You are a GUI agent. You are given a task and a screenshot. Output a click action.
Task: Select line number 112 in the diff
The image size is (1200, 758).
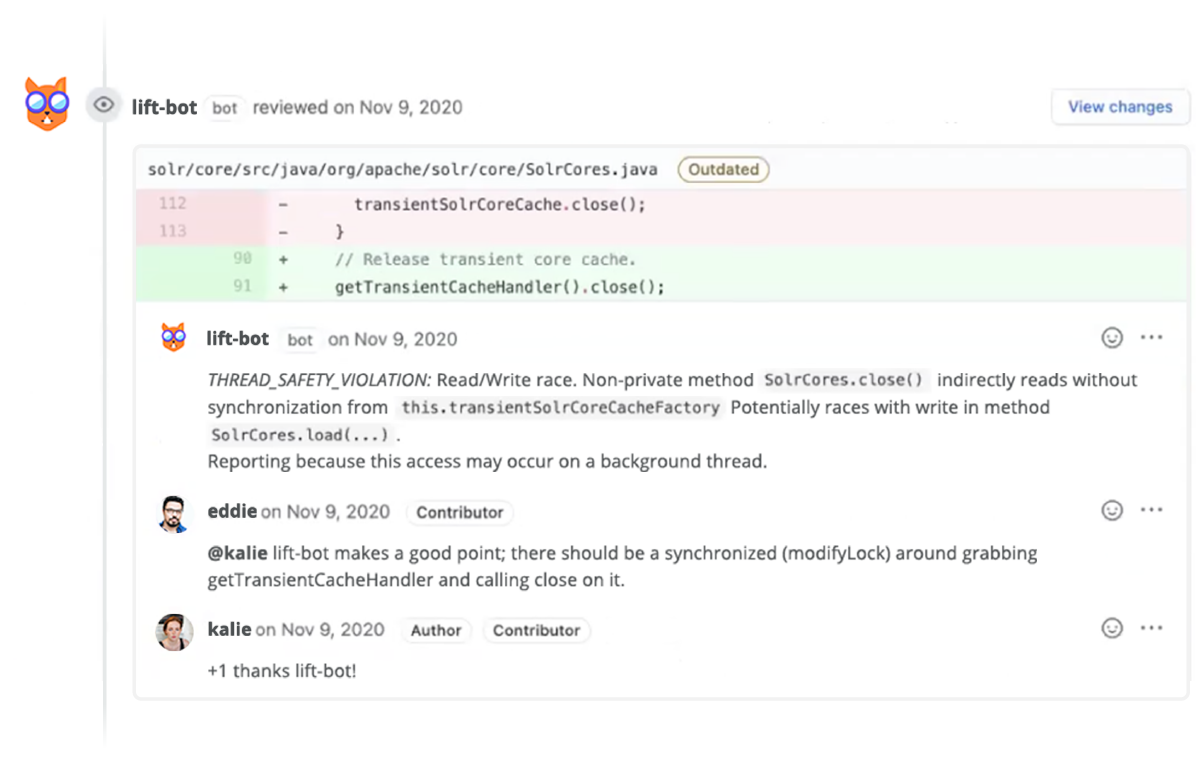172,204
